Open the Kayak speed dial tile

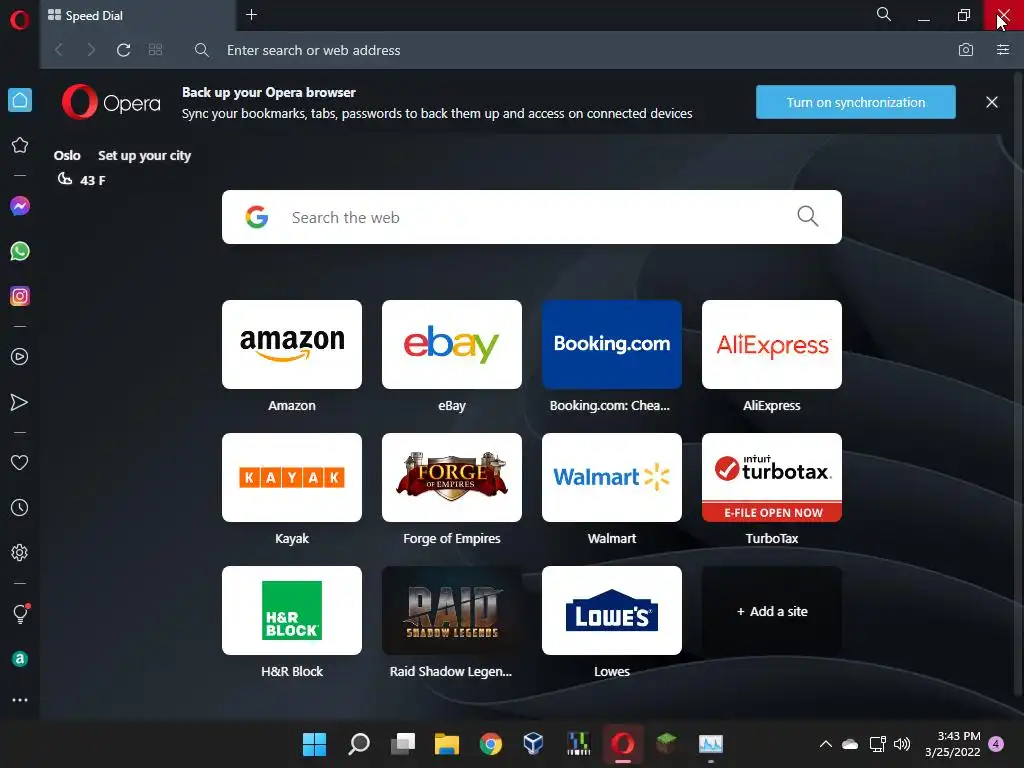292,477
